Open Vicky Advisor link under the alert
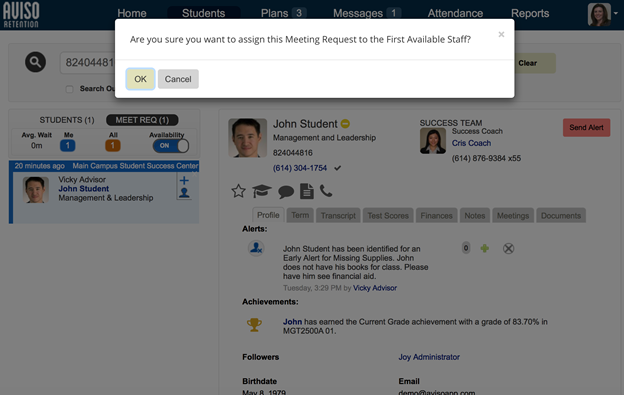Screen dimensions: 624x395 click(x=375, y=288)
